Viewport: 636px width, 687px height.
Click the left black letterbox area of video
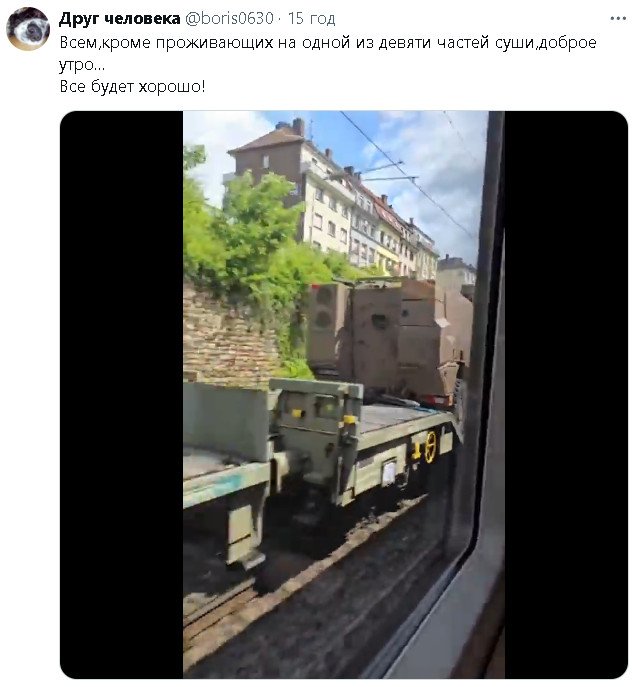(x=121, y=394)
